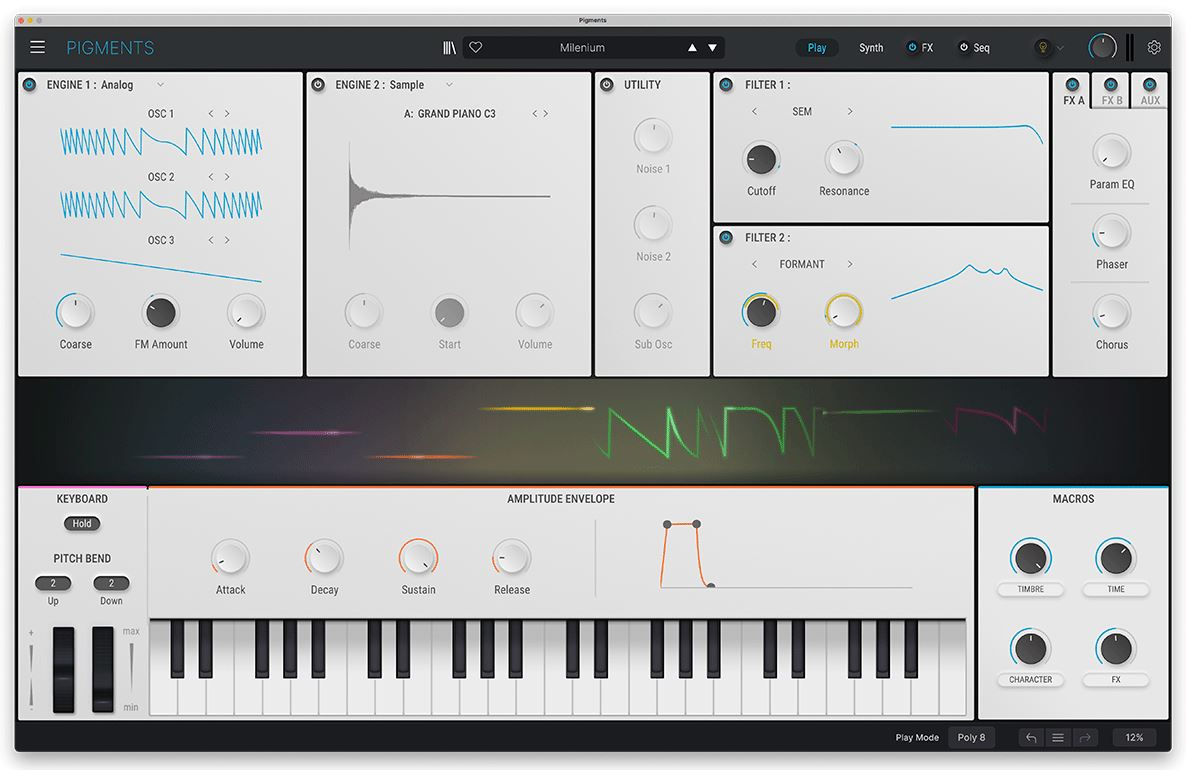Select next sample after Grand Piano C3
The image size is (1186, 770).
pyautogui.click(x=545, y=113)
